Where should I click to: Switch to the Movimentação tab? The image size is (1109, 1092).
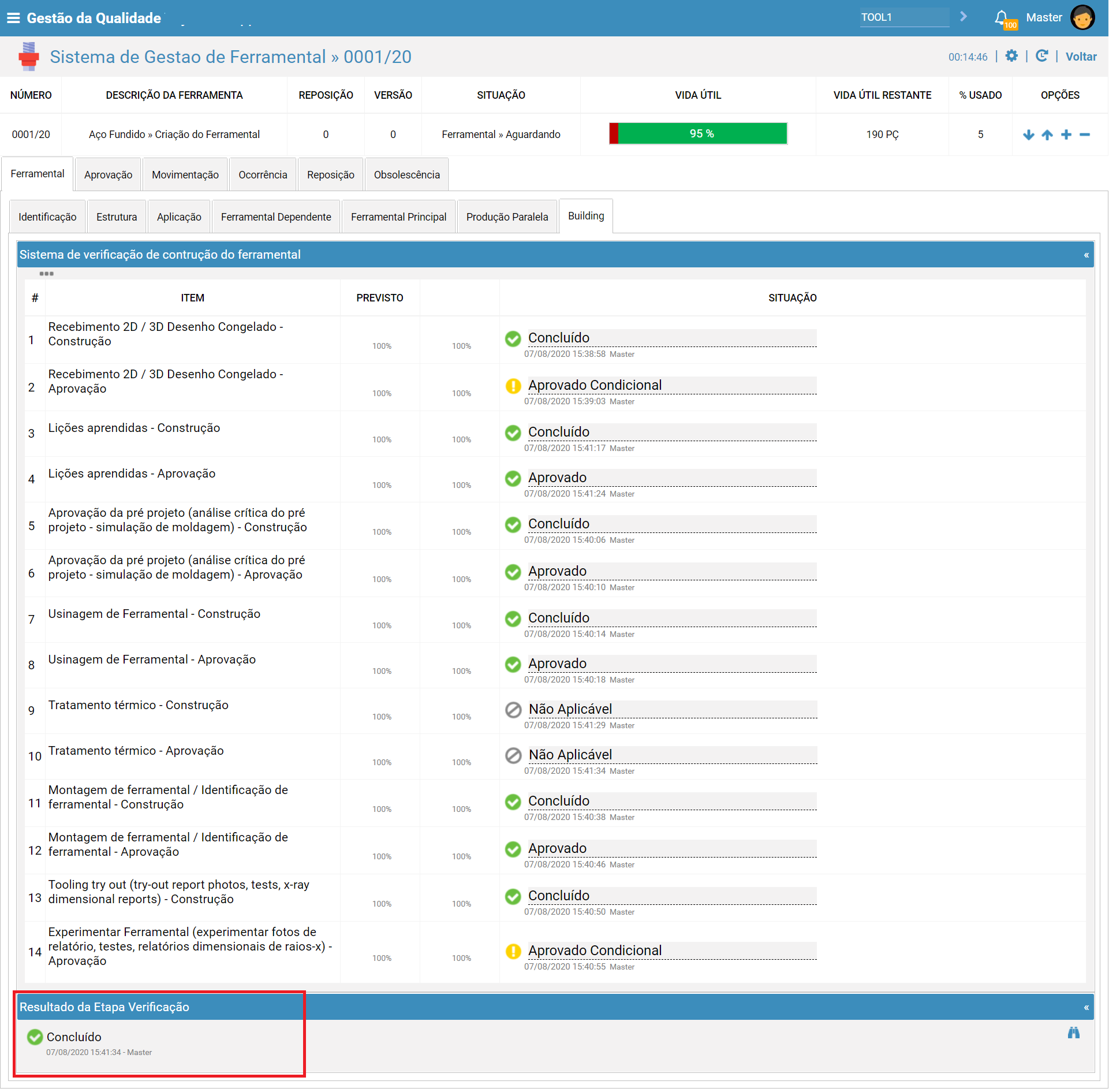185,175
